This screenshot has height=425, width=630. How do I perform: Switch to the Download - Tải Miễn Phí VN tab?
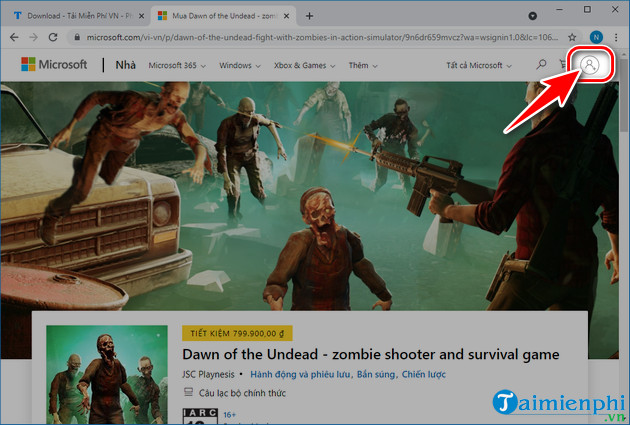(76, 16)
